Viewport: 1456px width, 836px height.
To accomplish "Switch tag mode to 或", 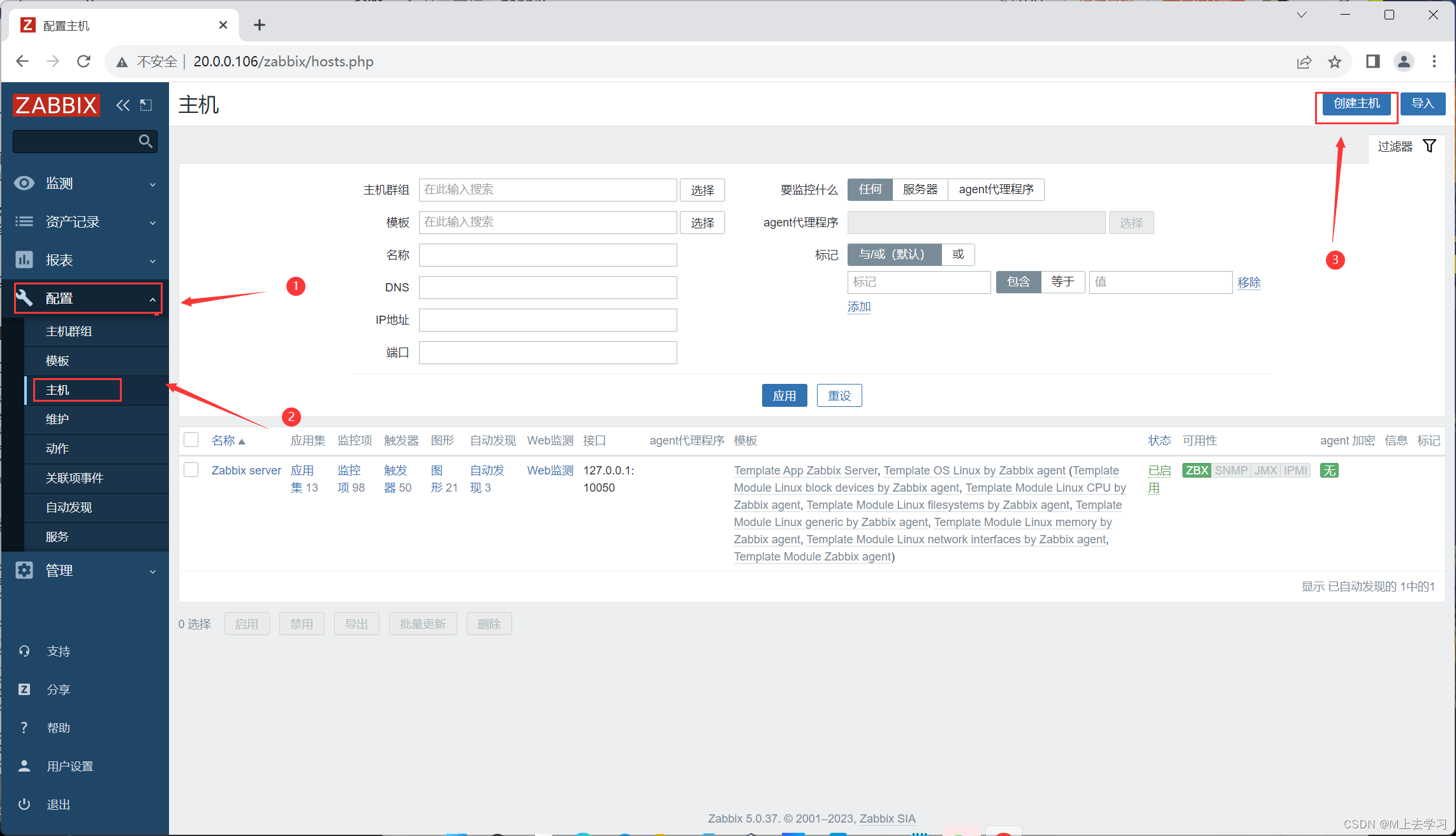I will [958, 254].
